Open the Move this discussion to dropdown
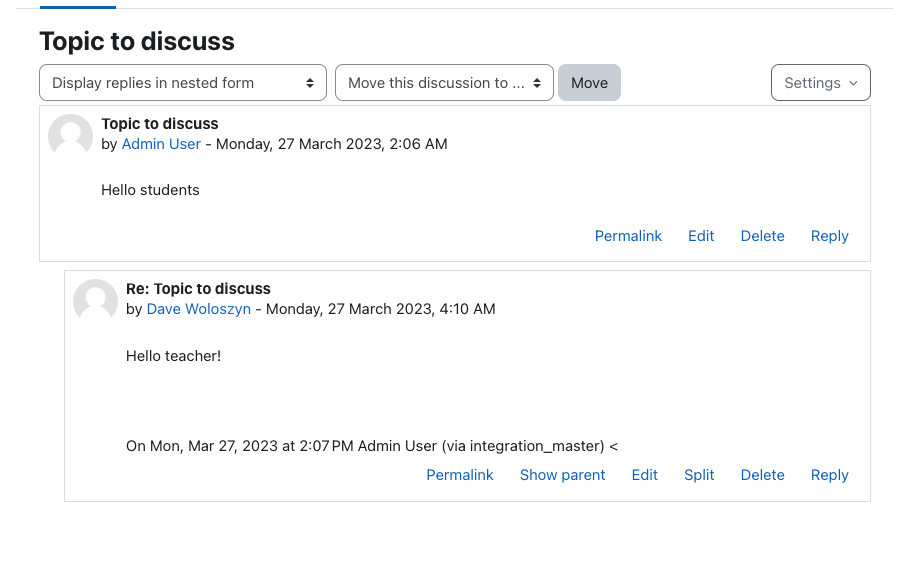Screen dimensions: 909x573 point(444,83)
